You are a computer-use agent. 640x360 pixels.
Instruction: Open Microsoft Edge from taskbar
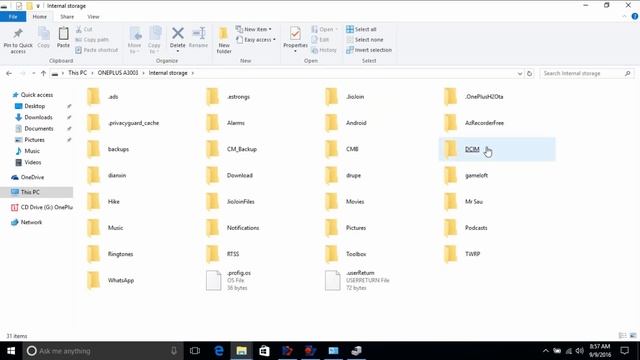click(219, 351)
